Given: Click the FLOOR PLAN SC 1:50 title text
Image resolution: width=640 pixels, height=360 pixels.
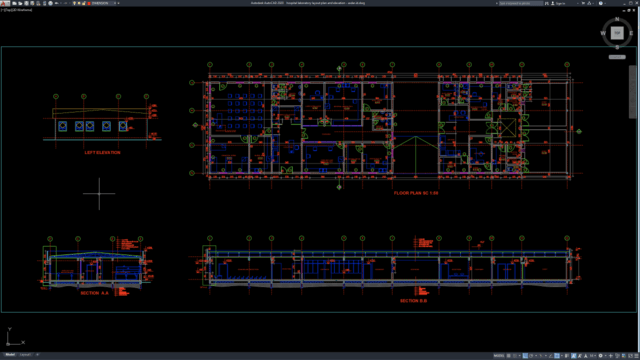Looking at the screenshot, I should coord(416,193).
